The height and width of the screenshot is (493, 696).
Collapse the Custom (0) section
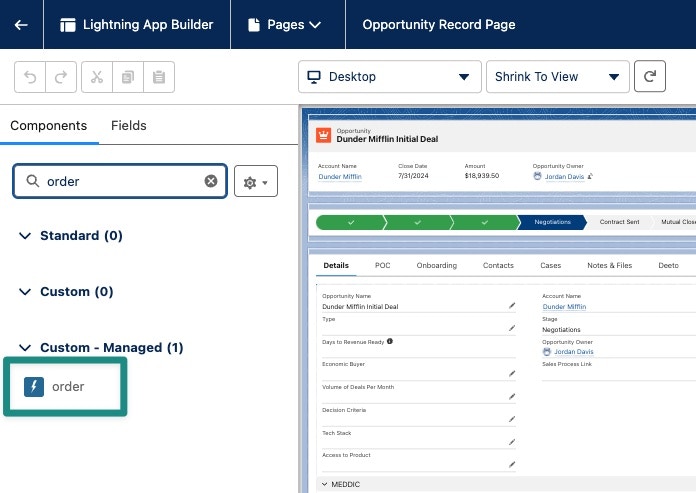point(25,292)
